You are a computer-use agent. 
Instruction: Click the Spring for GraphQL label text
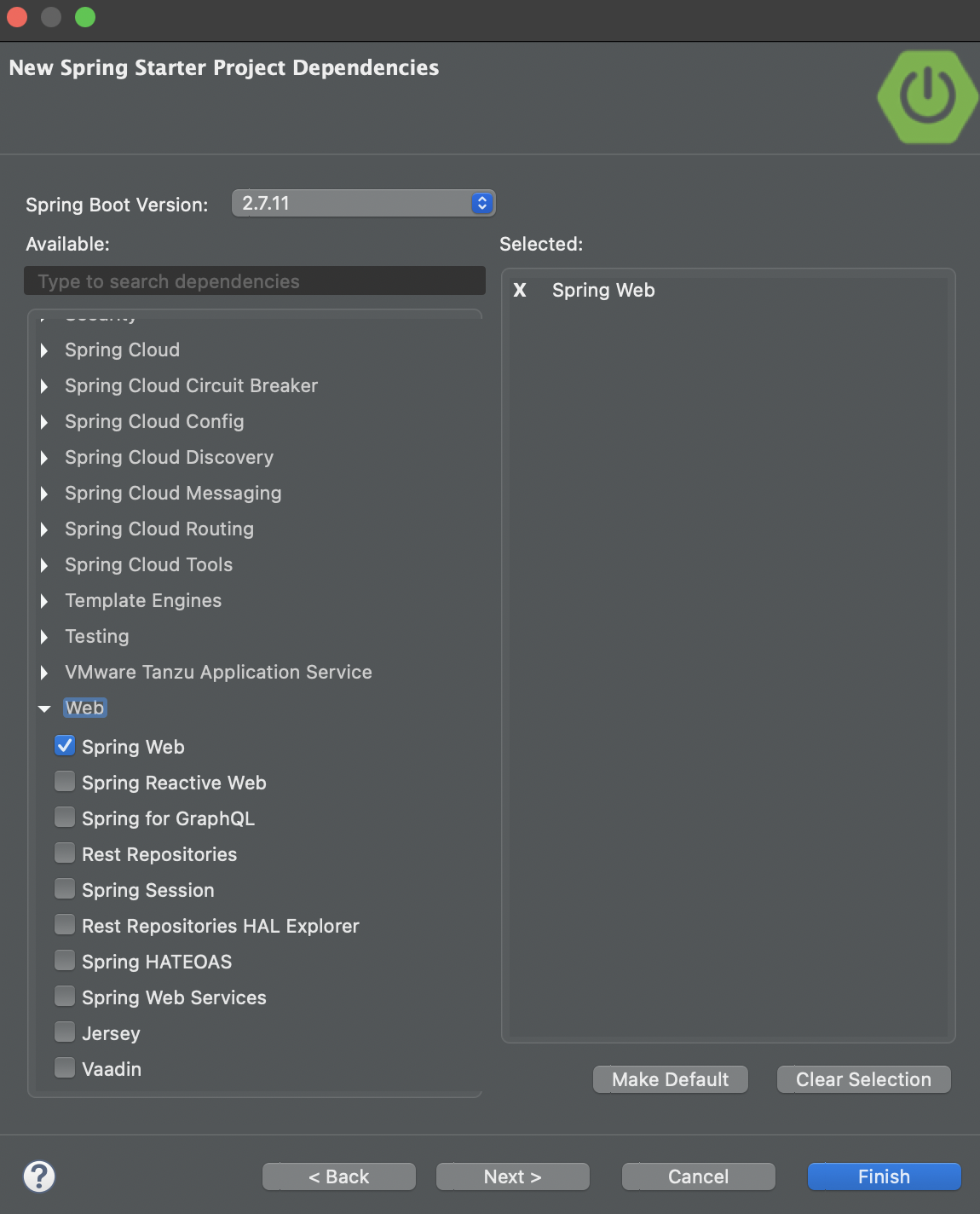click(x=168, y=818)
